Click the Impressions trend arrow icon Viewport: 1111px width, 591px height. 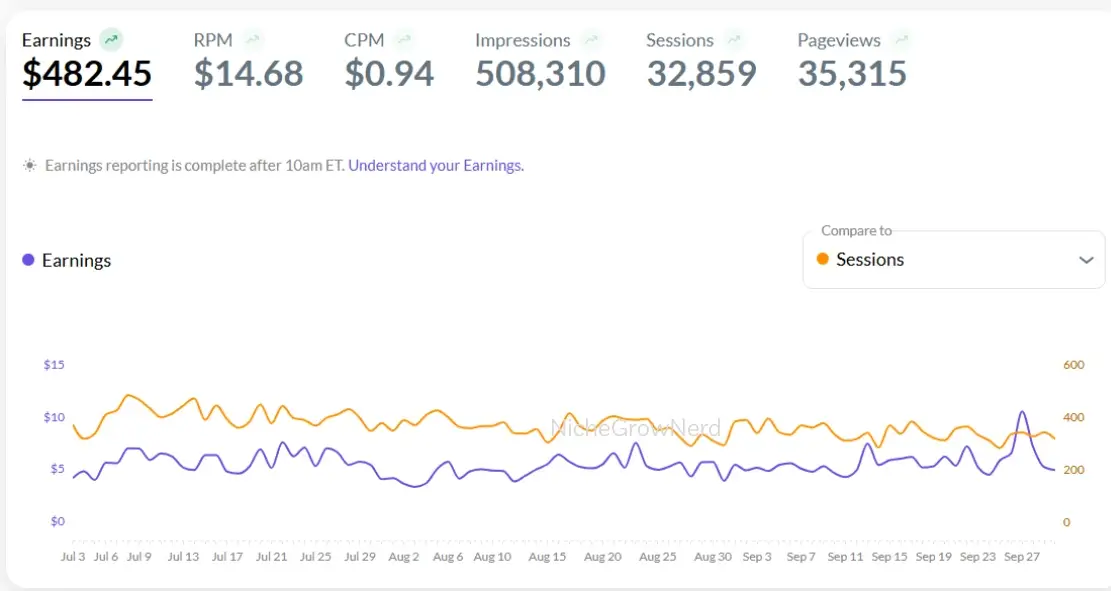[592, 41]
